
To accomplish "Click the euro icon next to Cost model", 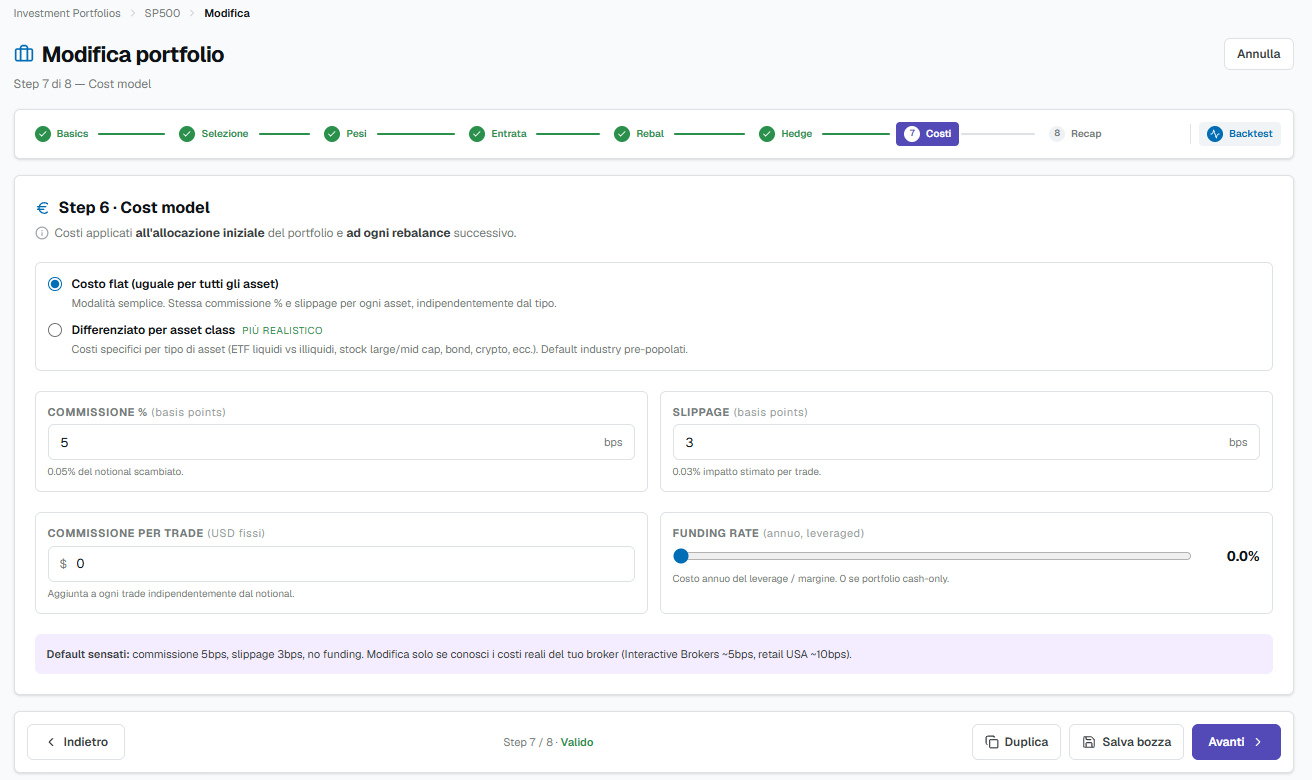I will pyautogui.click(x=42, y=208).
